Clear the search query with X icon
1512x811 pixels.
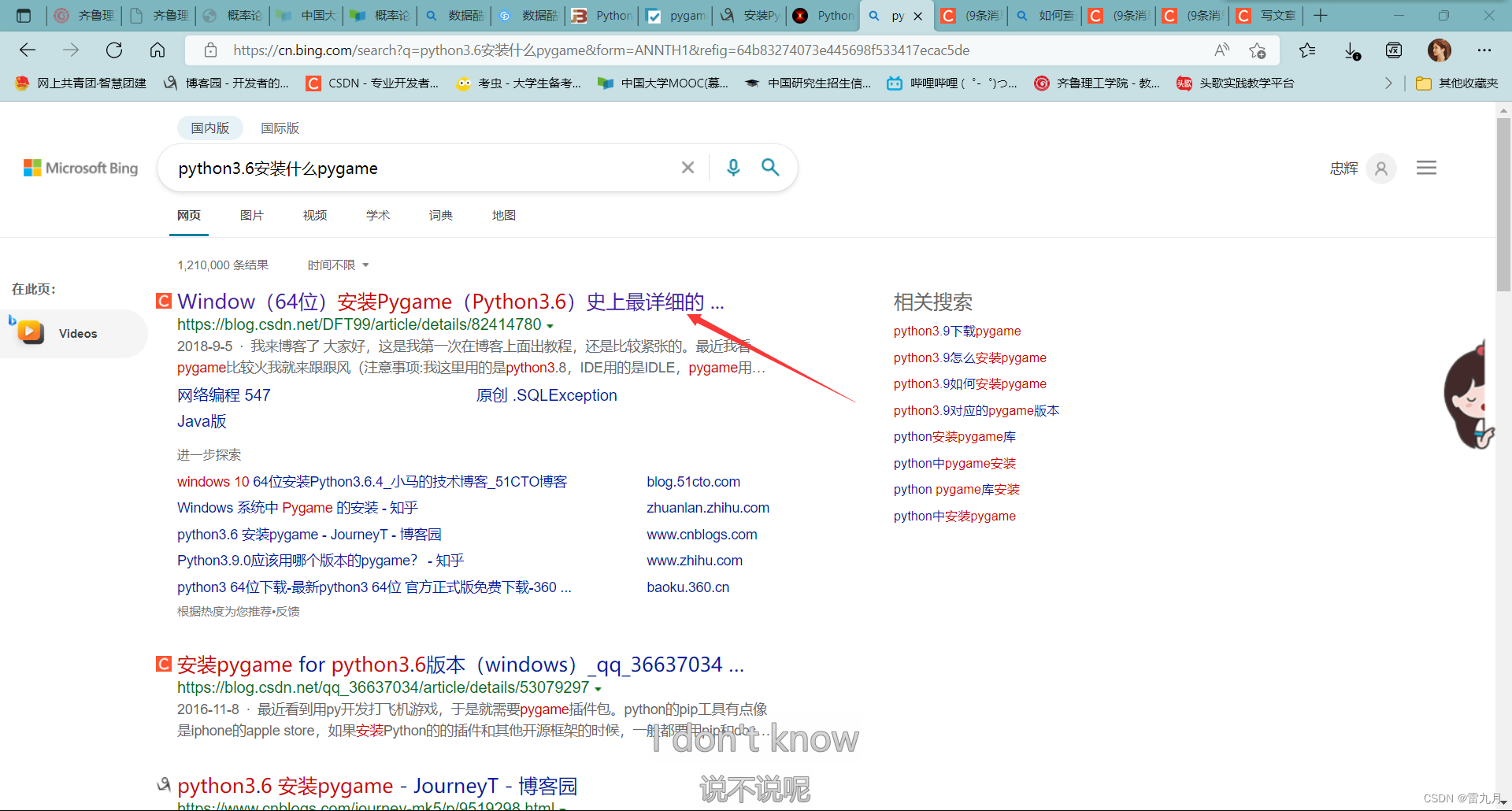(687, 168)
